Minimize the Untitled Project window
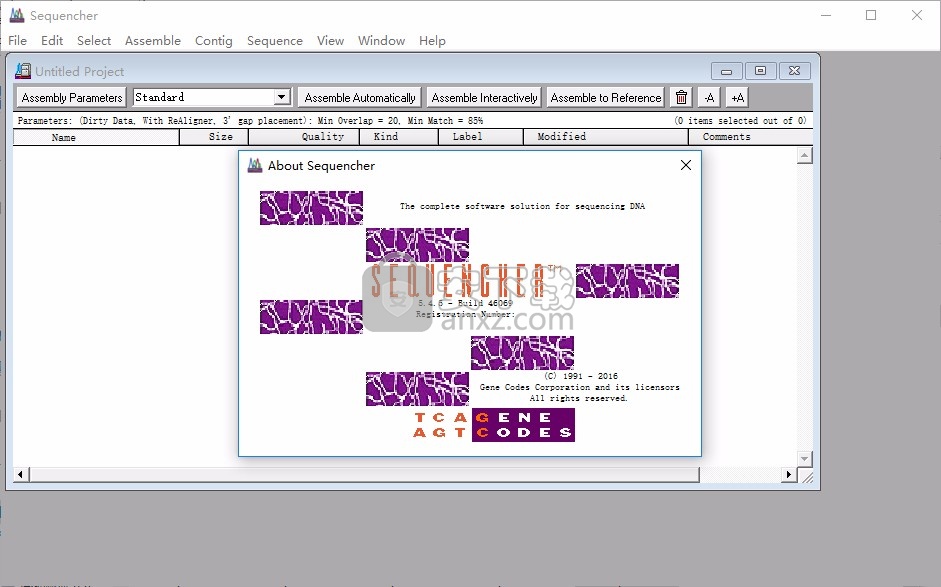This screenshot has width=941, height=587. (726, 71)
